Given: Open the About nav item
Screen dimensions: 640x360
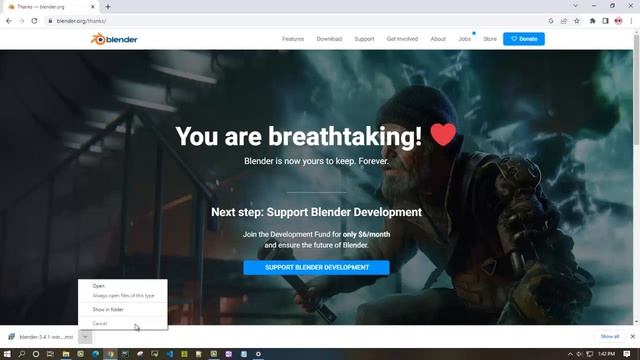Looking at the screenshot, I should coord(438,39).
